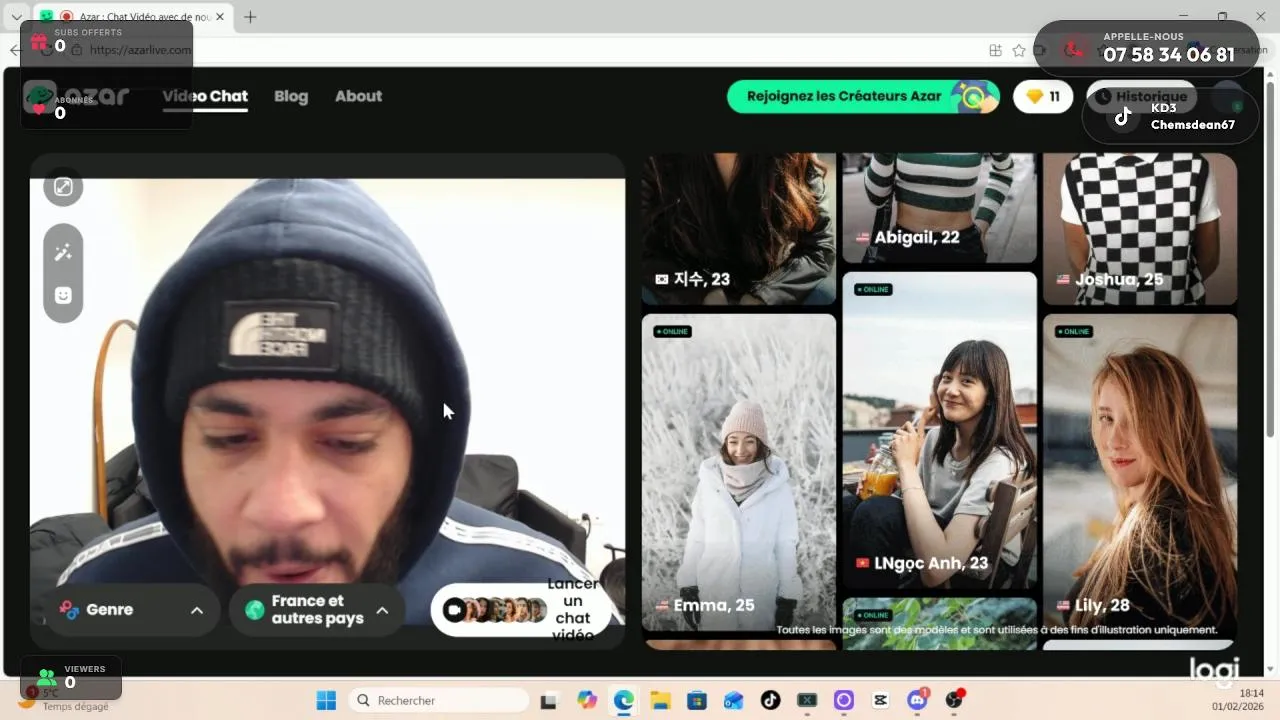Screen dimensions: 1280x720
Task: Click the ONLINE badge on Lily's card
Action: (x=1073, y=331)
